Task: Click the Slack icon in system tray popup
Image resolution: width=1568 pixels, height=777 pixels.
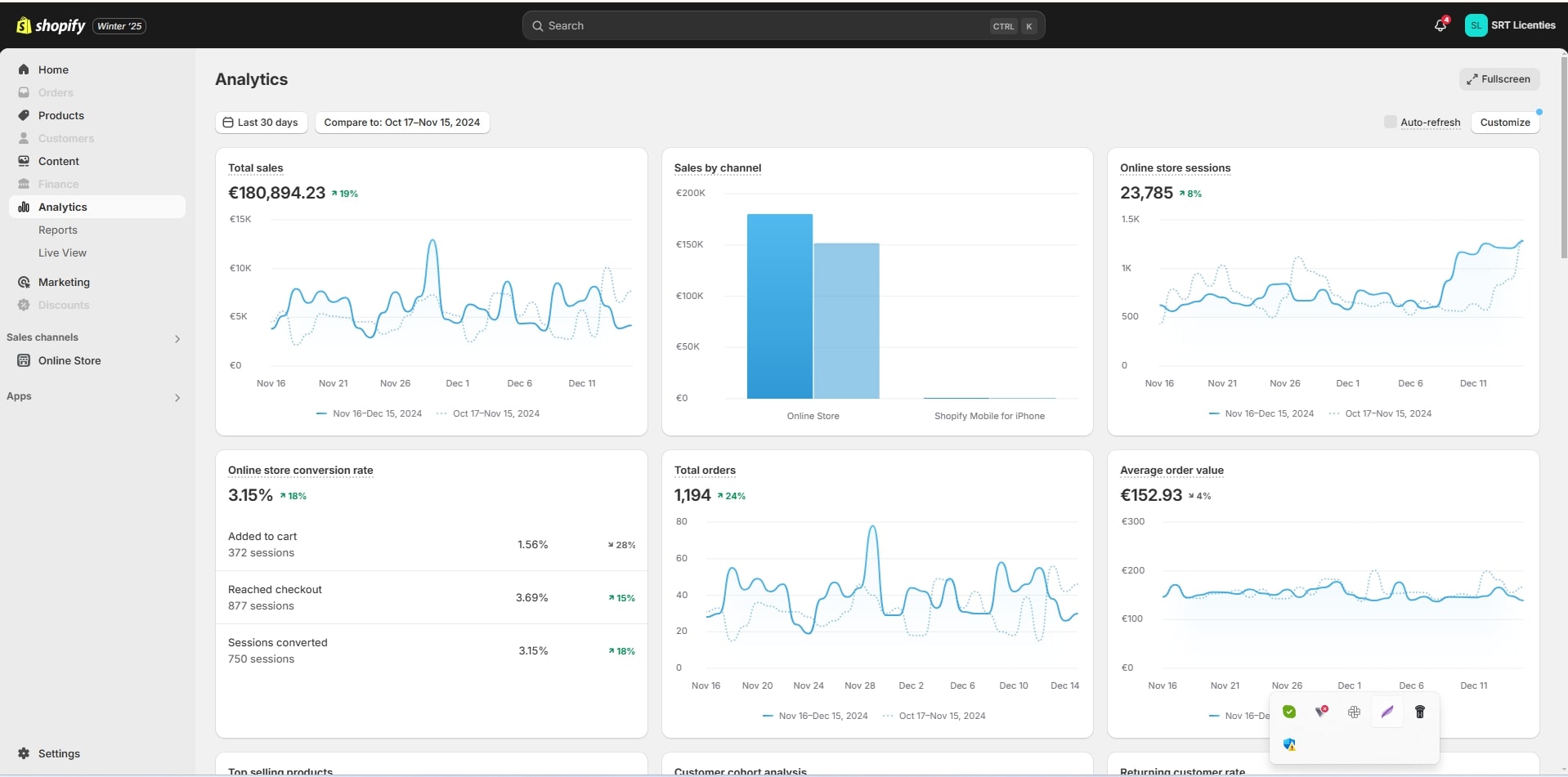Action: [x=1354, y=712]
